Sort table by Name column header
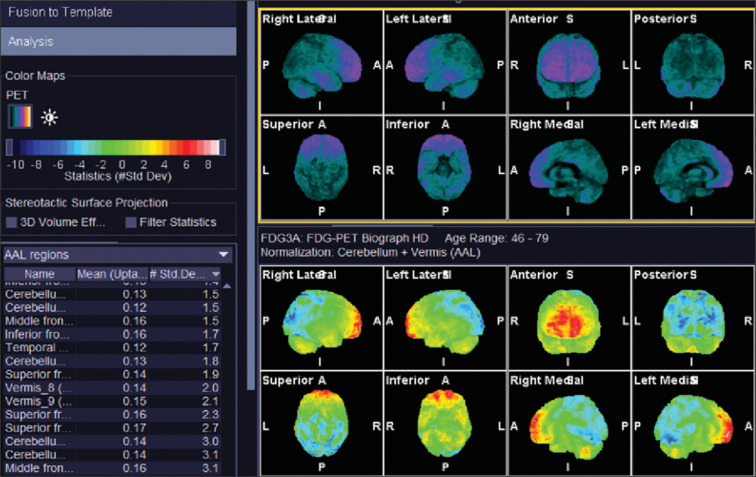Screen dimensions: 756x477 40,274
